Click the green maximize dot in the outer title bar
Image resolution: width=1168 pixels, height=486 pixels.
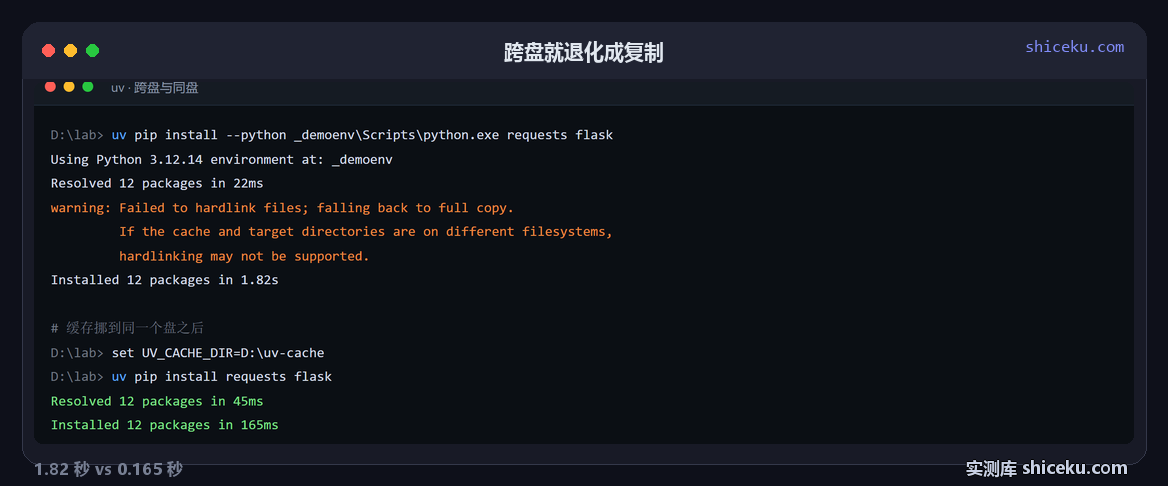coord(92,51)
